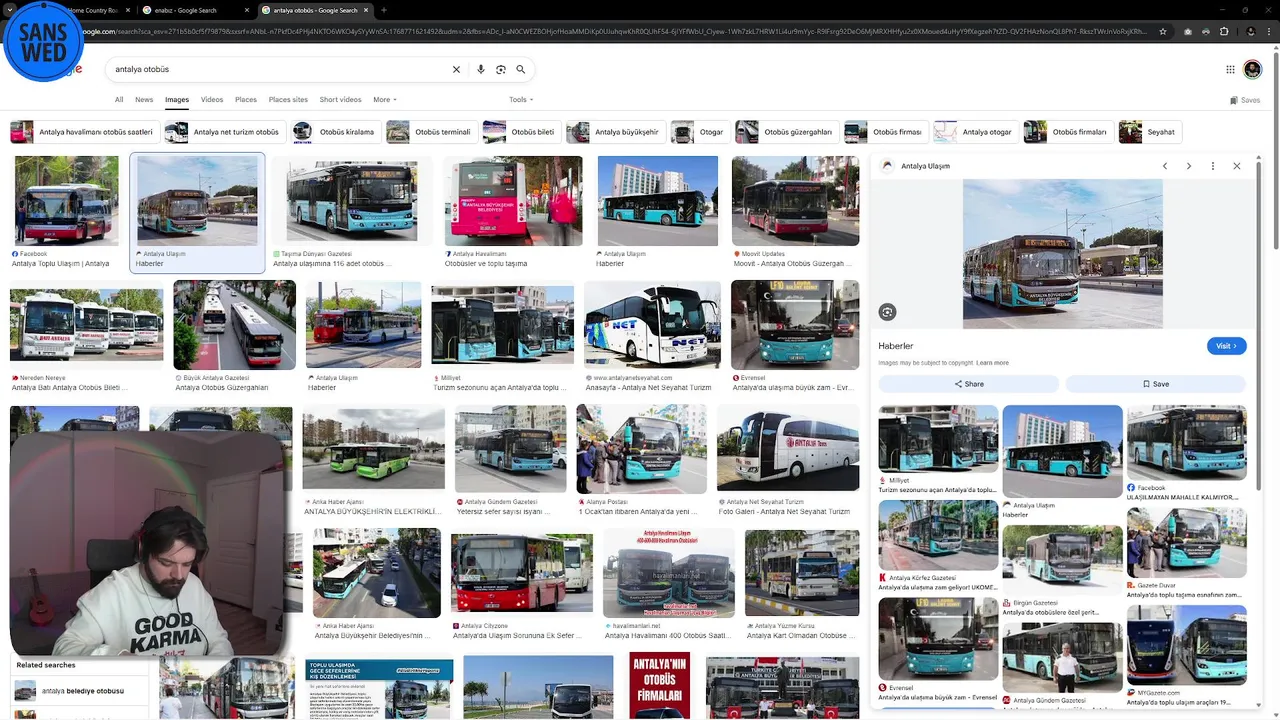The height and width of the screenshot is (720, 1280).
Task: Open the Antalya Havalimanı red bus image
Action: point(513,201)
